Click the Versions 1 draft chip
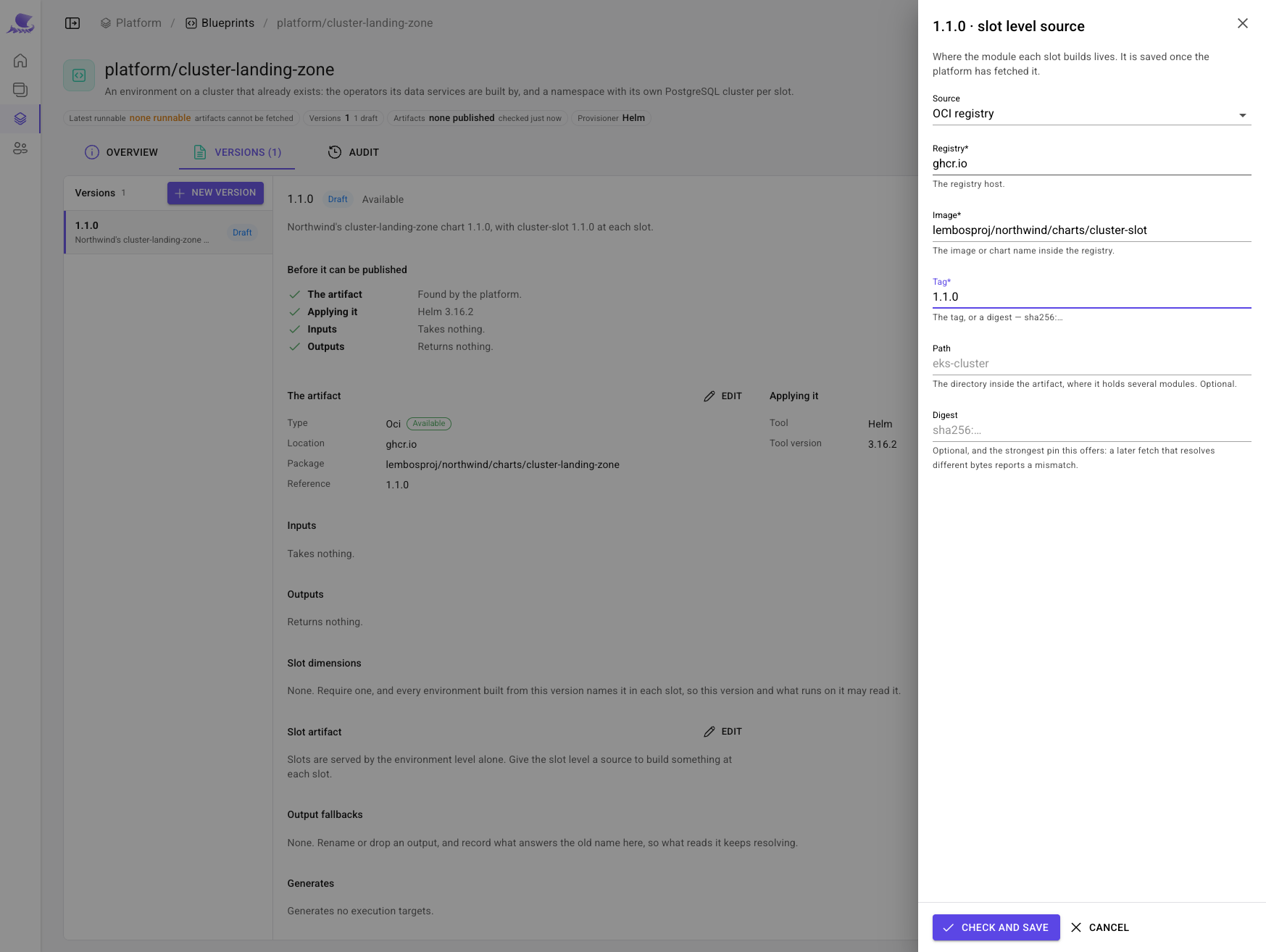 [x=343, y=118]
